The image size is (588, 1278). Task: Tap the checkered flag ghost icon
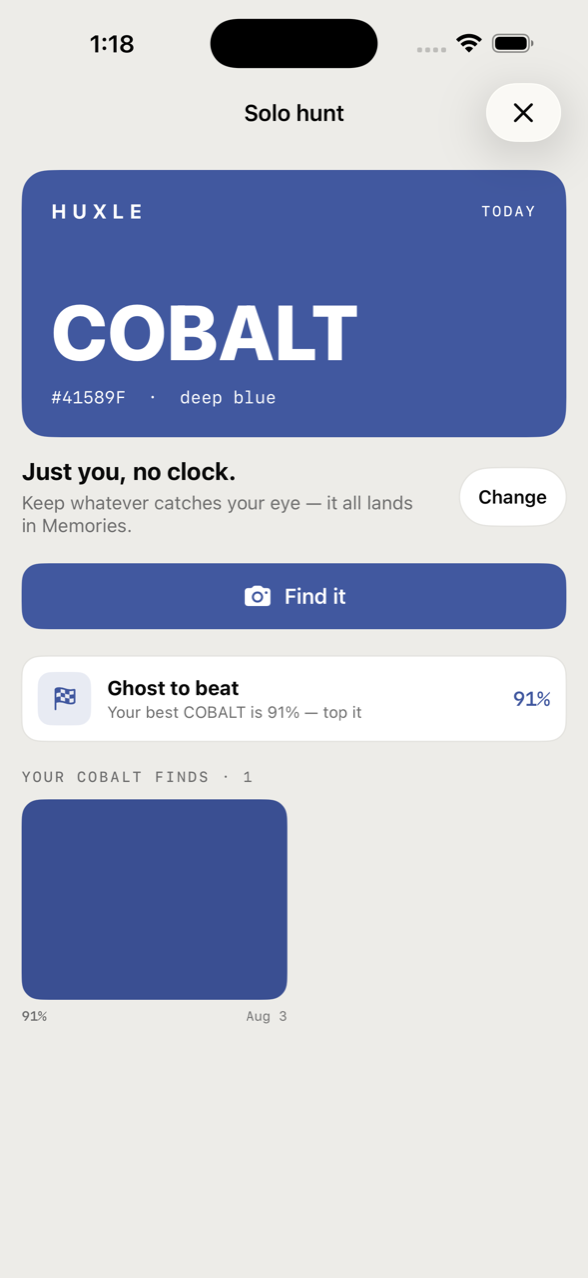65,698
